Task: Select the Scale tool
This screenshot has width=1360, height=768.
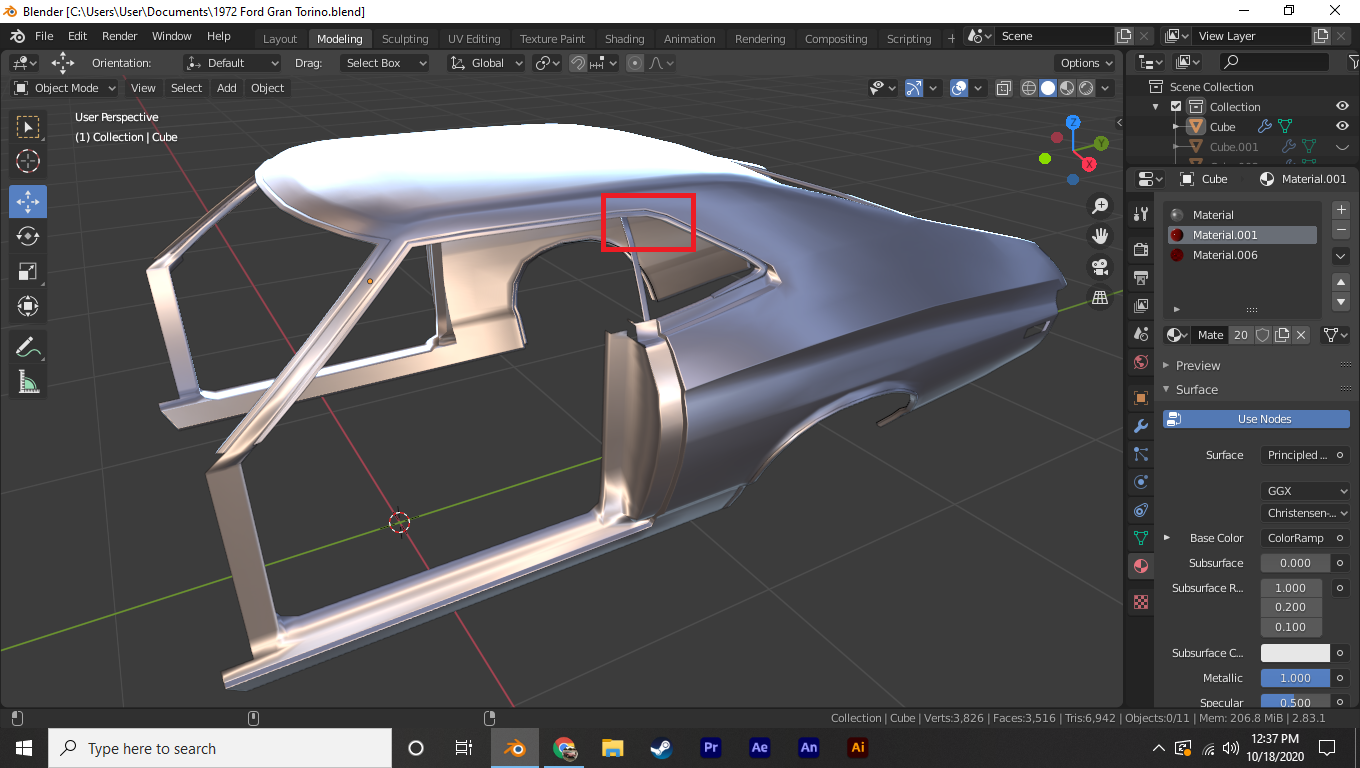Action: pyautogui.click(x=28, y=271)
